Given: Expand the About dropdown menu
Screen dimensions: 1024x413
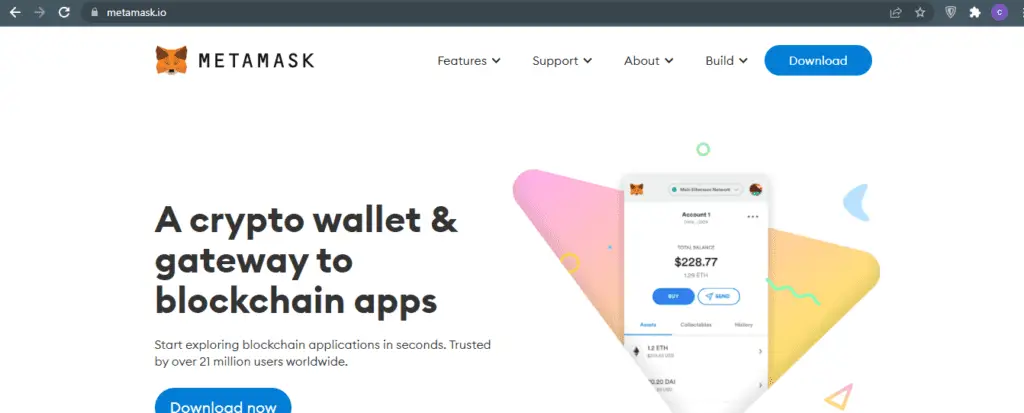Looking at the screenshot, I should pos(648,61).
